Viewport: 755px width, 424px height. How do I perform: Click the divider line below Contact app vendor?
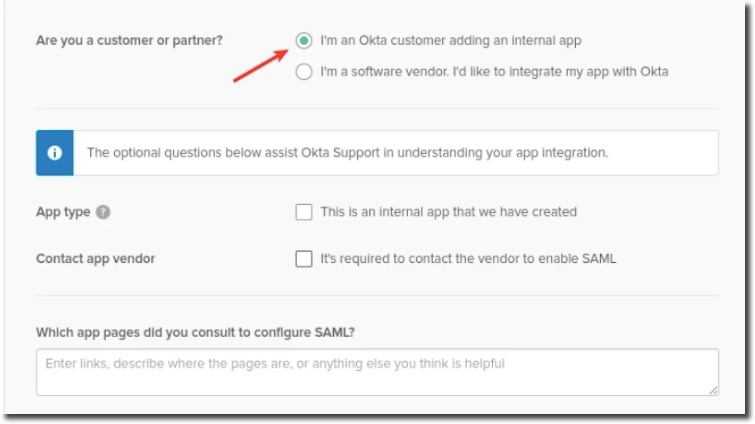[377, 296]
